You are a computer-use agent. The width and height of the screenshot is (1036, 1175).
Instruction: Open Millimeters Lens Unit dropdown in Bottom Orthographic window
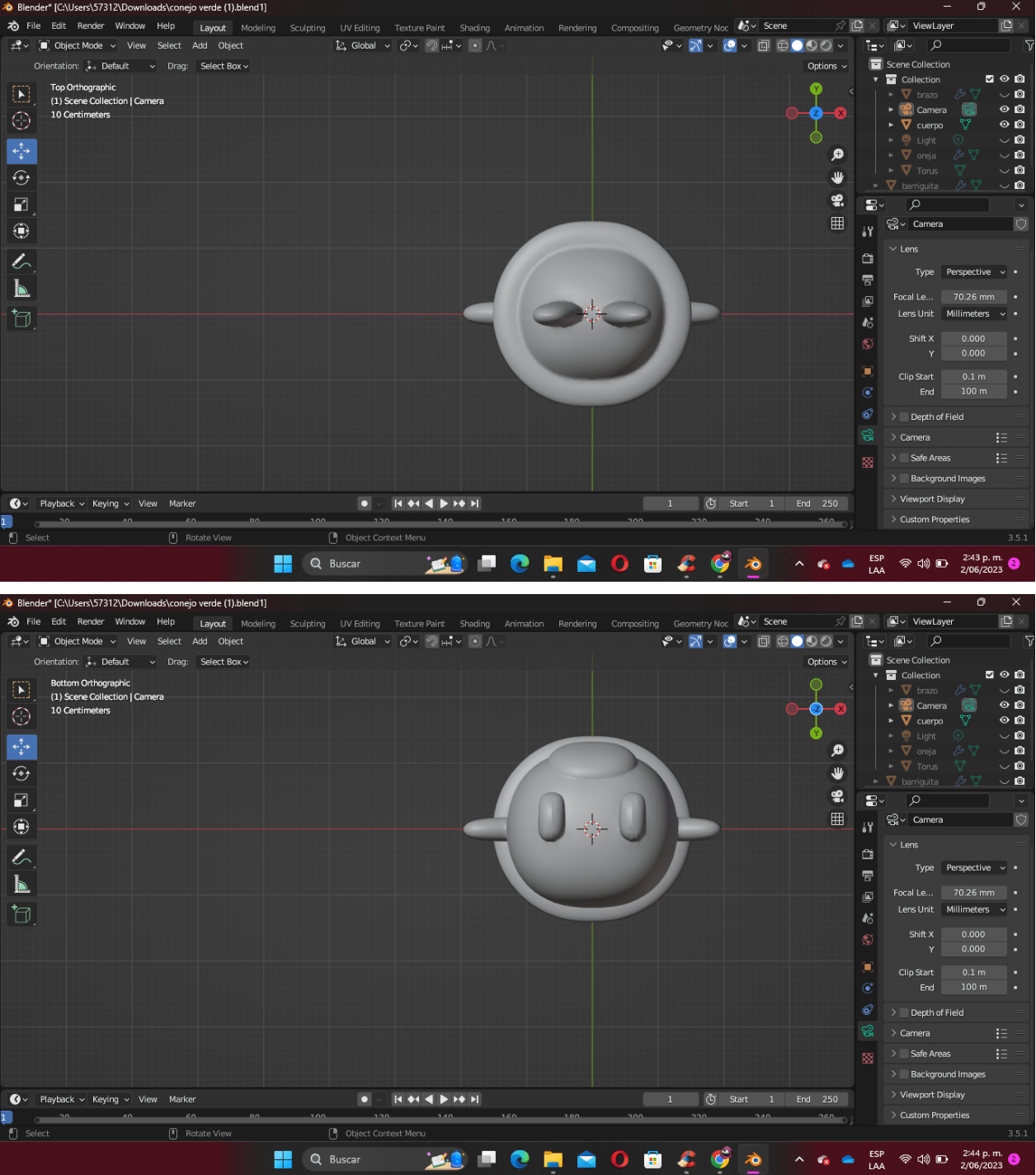pyautogui.click(x=975, y=909)
